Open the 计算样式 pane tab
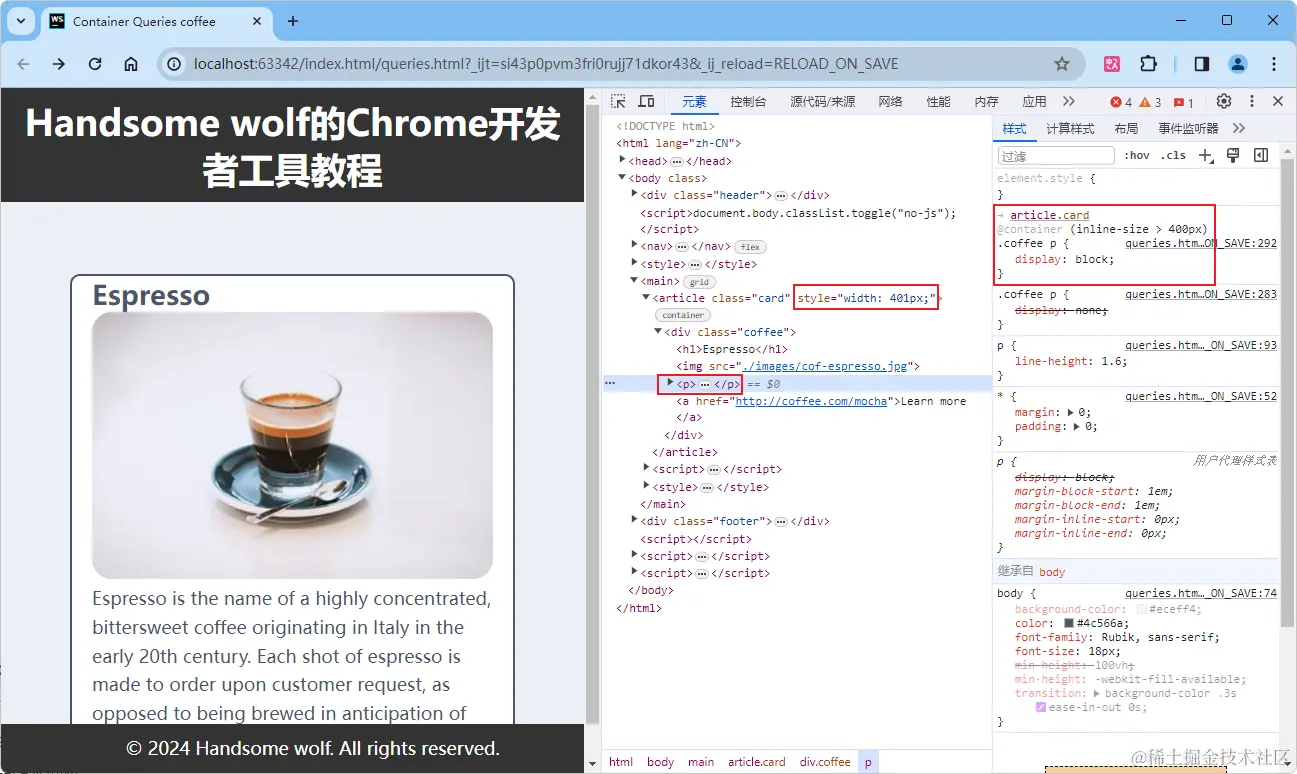Screen dimensions: 1297x774 [x=1070, y=128]
